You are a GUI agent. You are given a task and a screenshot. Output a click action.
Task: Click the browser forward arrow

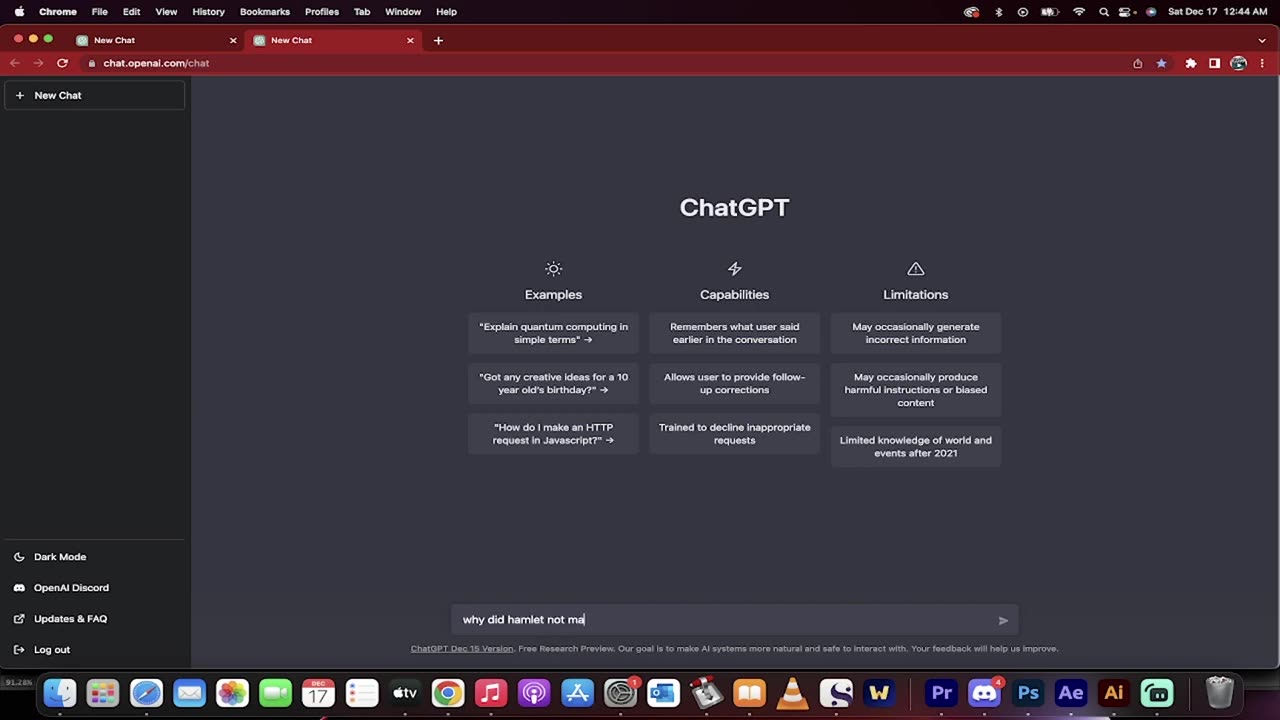click(x=38, y=63)
